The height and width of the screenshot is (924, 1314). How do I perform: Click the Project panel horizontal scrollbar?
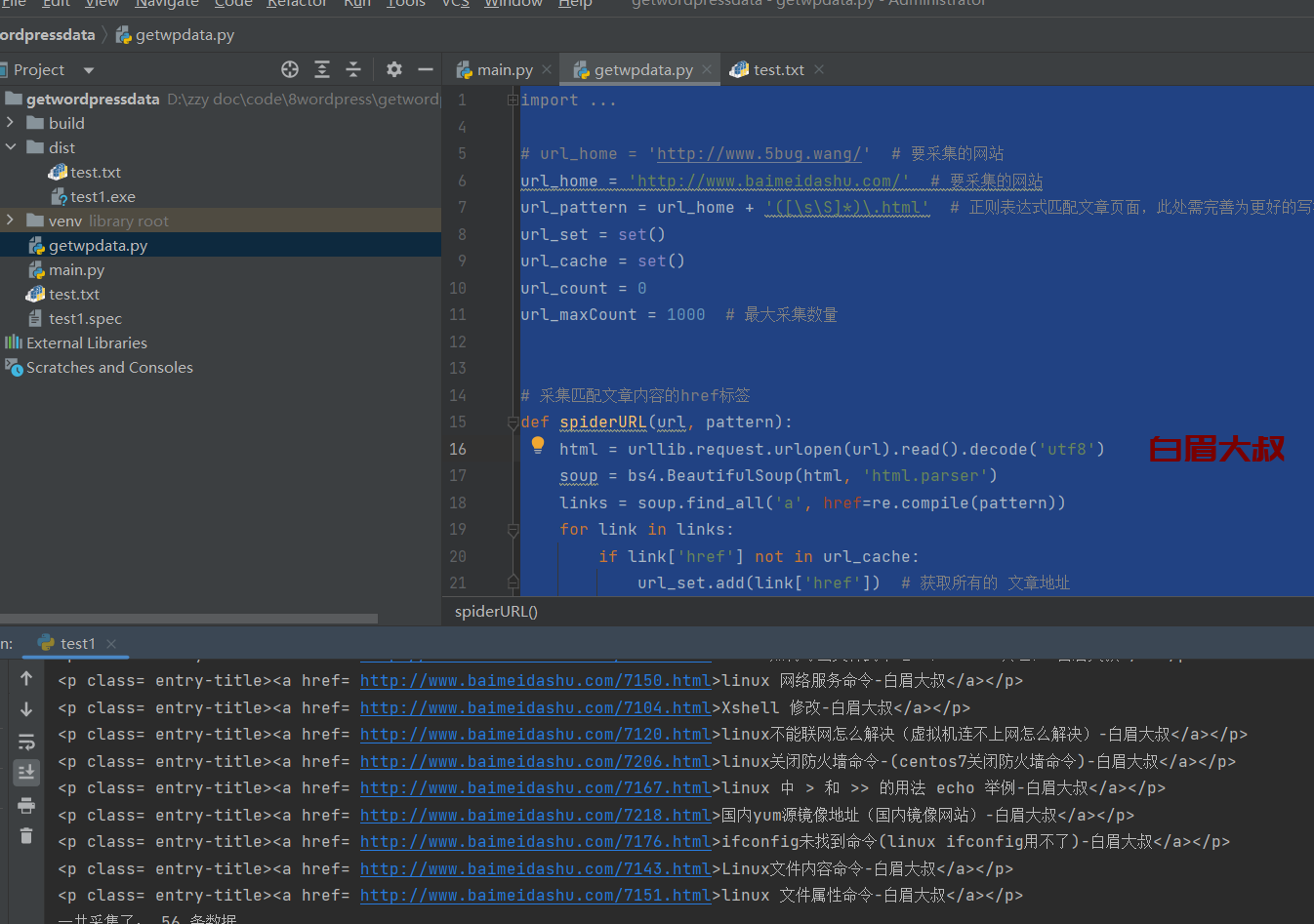point(188,619)
